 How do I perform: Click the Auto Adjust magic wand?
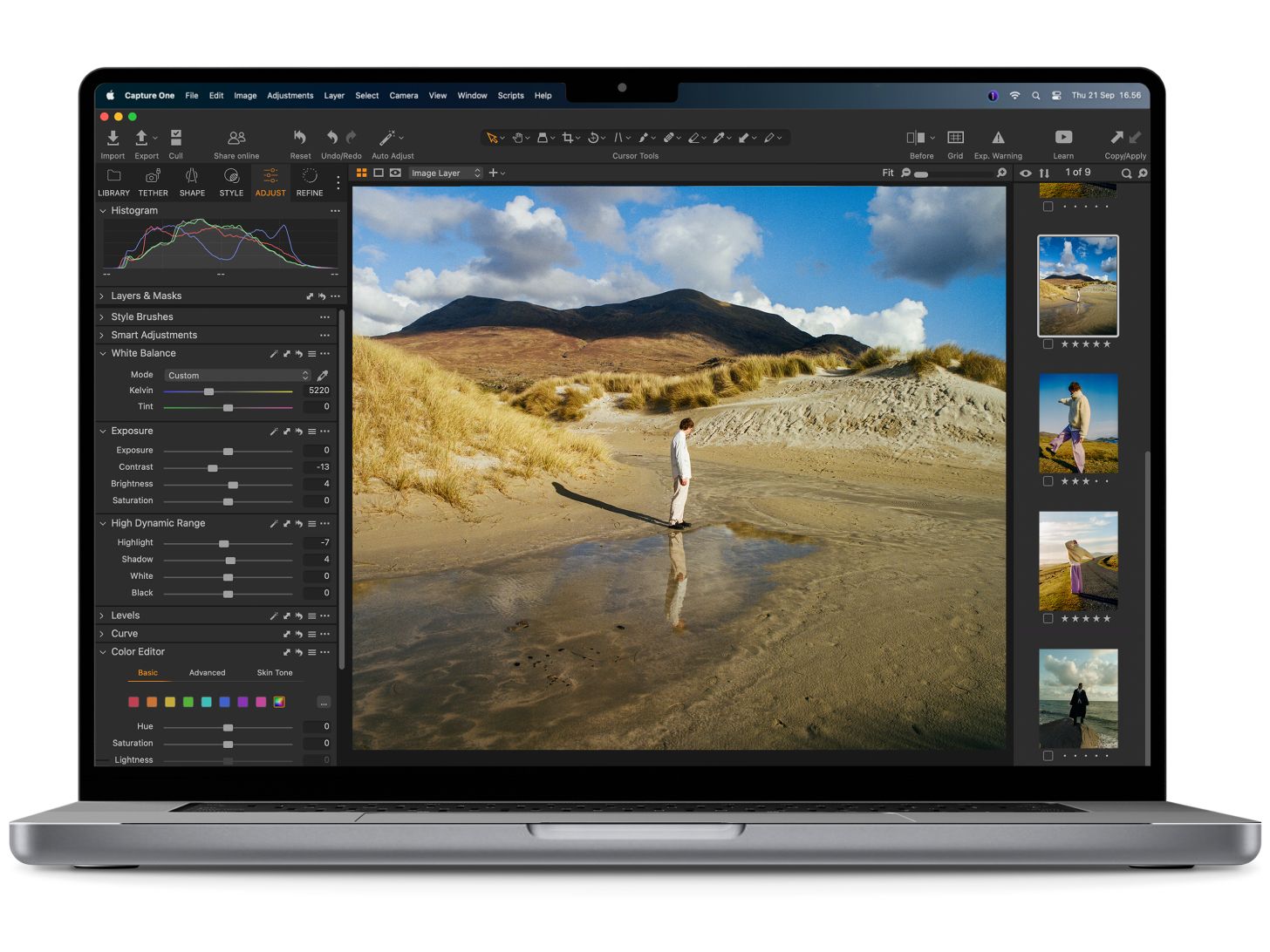[386, 139]
